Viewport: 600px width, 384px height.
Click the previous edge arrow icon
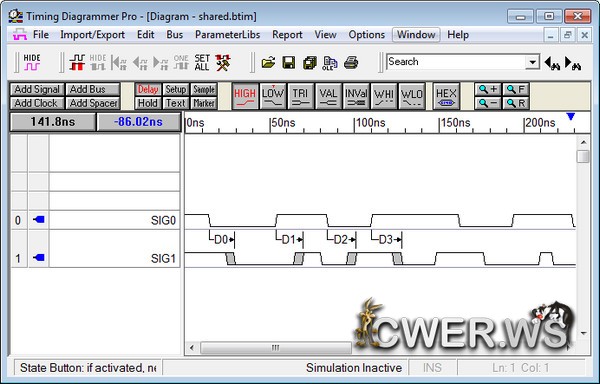coord(140,62)
